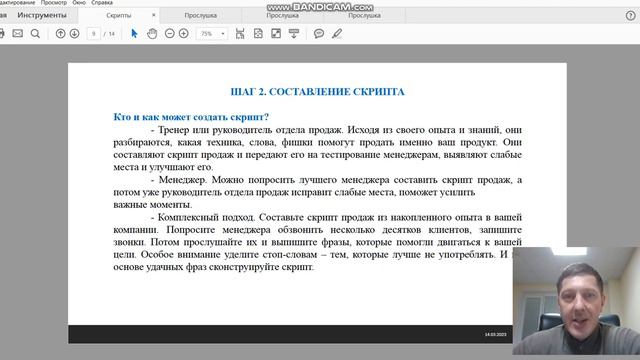Zoom in with the plus icon
This screenshot has width=640, height=360.
(184, 33)
